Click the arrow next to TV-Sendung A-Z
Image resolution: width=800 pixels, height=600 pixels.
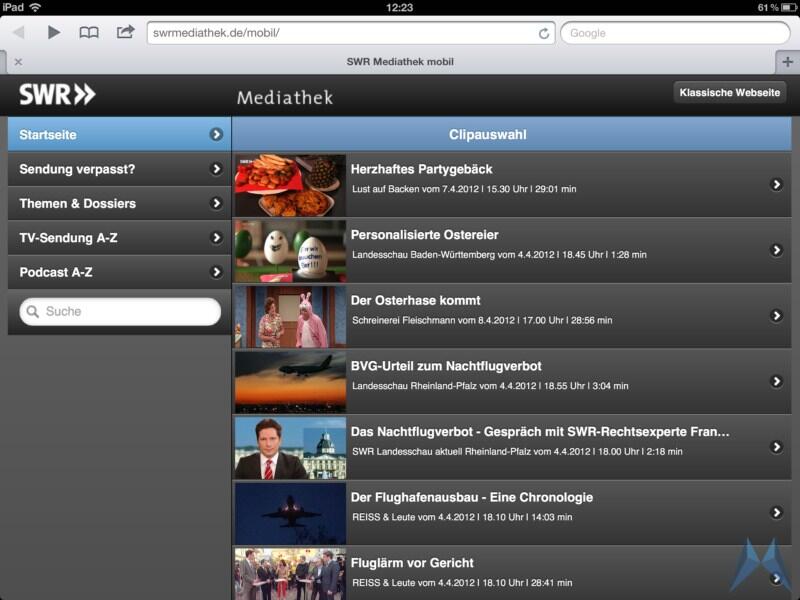pyautogui.click(x=216, y=238)
